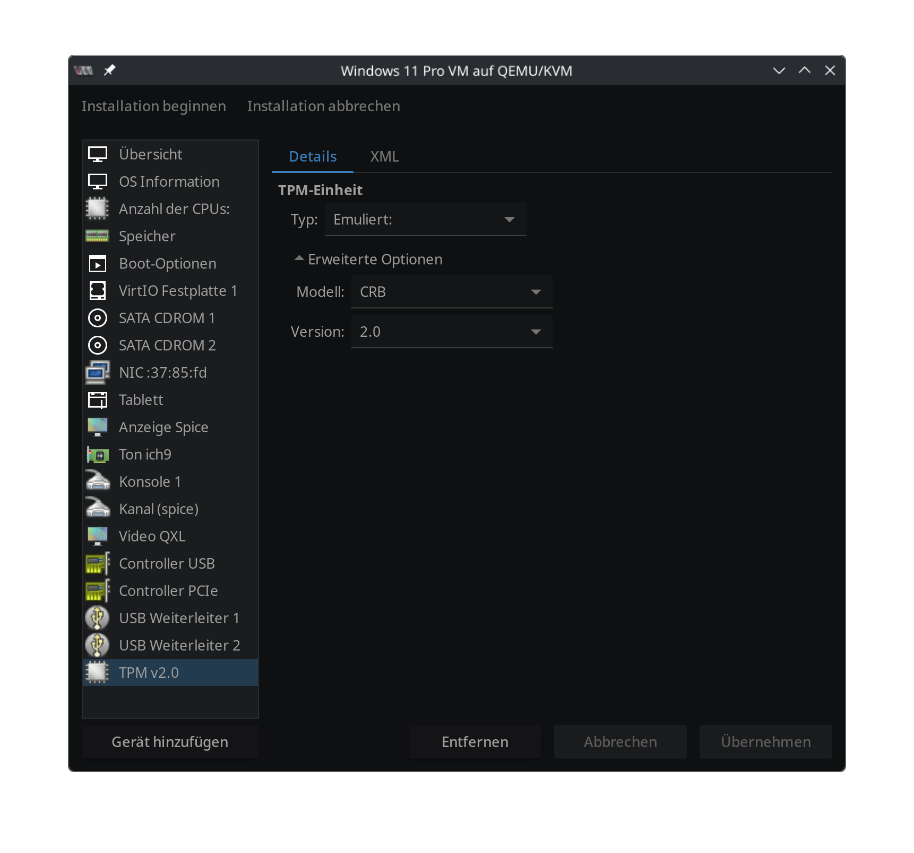Select the Übersicht entry text
This screenshot has width=914, height=853.
point(150,155)
